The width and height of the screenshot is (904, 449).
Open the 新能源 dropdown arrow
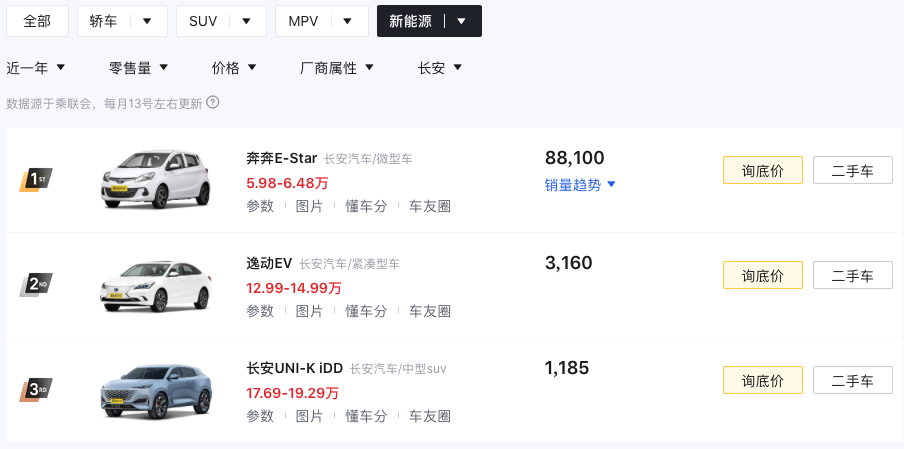(461, 21)
